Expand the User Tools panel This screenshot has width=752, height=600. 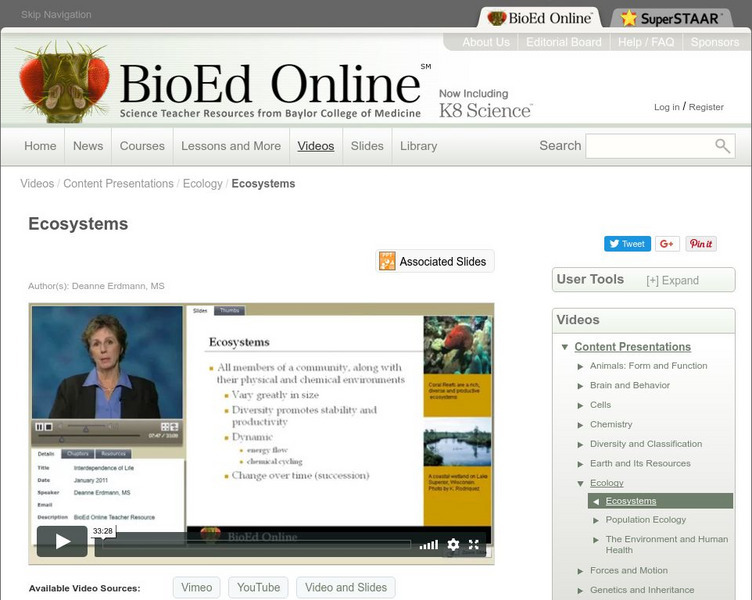click(x=672, y=281)
